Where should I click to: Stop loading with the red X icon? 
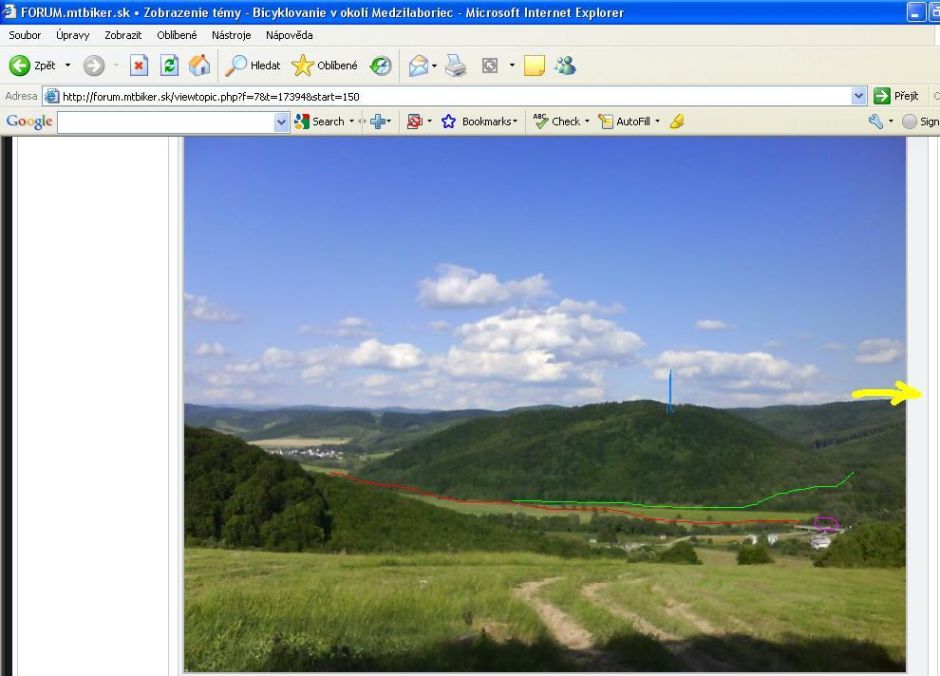point(139,66)
